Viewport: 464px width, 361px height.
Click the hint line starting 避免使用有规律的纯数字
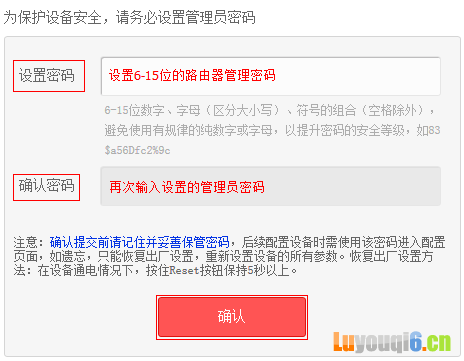tap(272, 130)
